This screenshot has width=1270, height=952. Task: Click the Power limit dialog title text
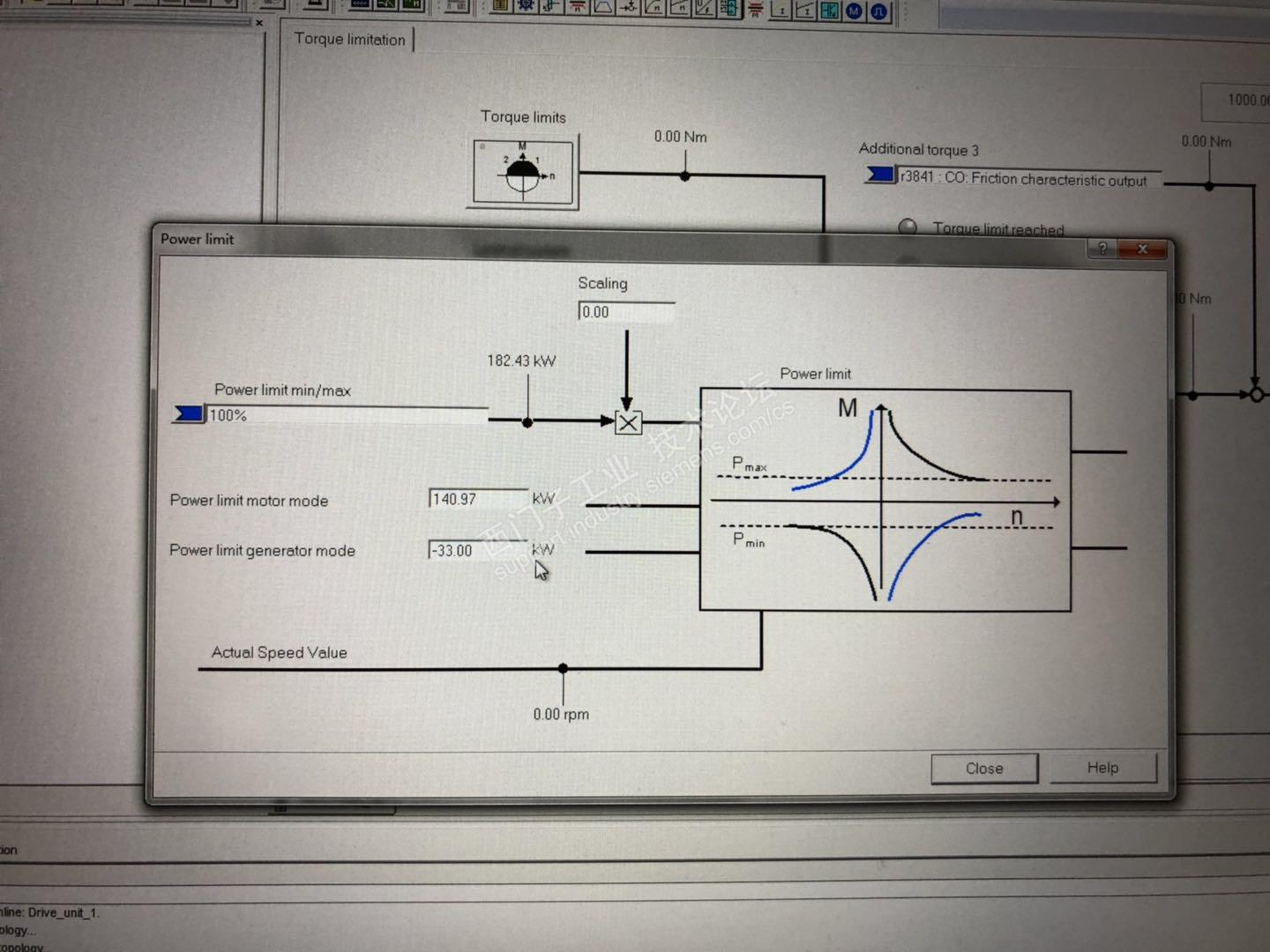point(198,239)
